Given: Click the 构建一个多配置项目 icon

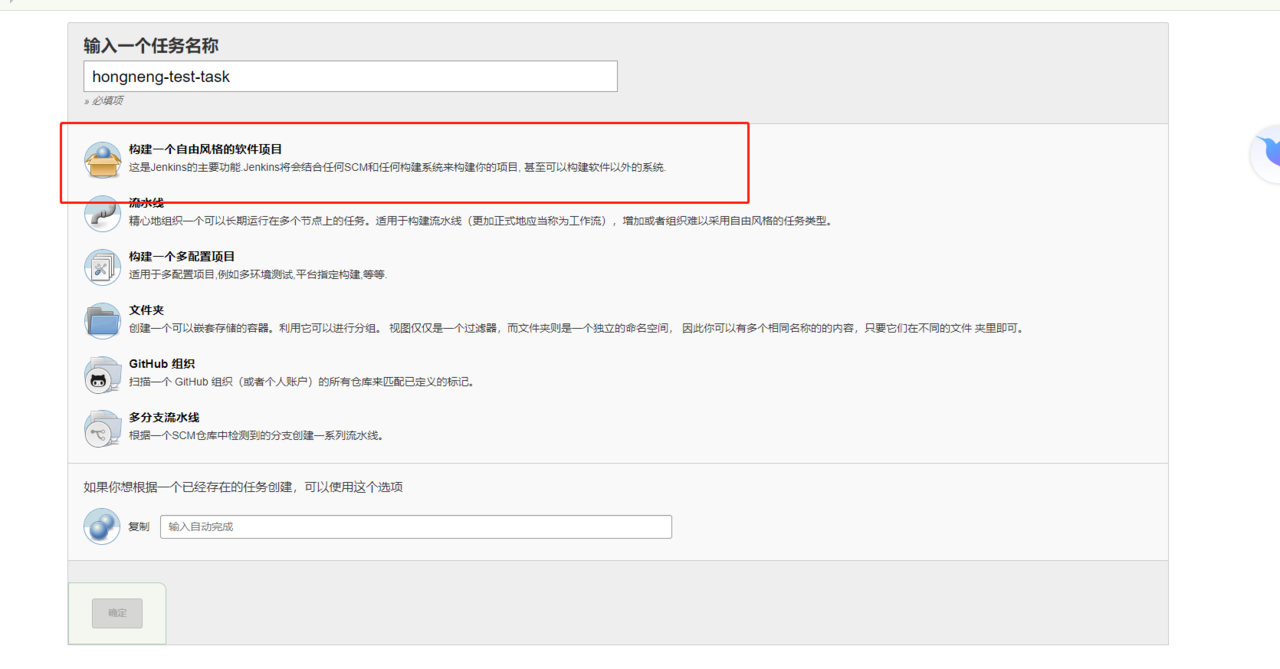Looking at the screenshot, I should [102, 267].
